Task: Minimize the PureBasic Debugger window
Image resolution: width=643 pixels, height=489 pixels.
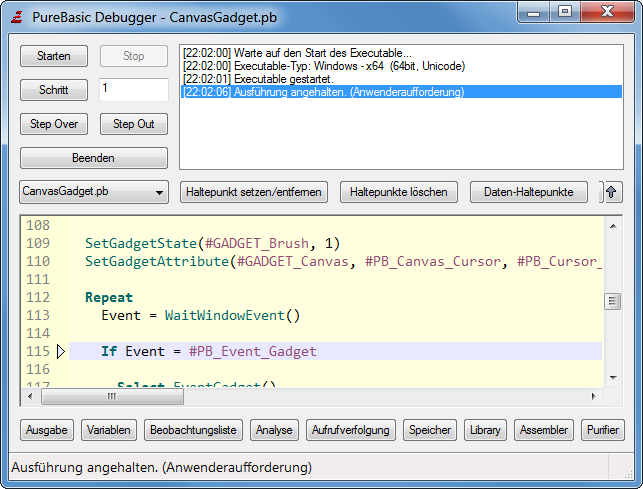Action: pos(534,12)
